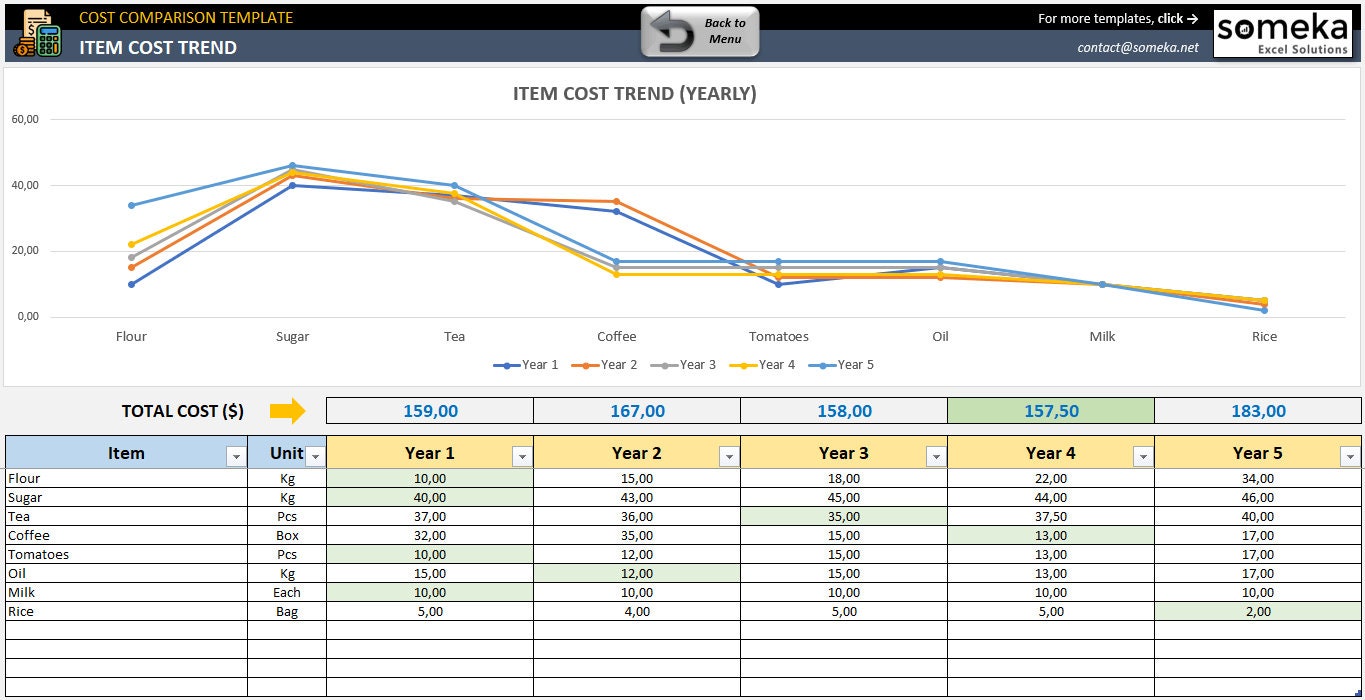Open the Year 1 filter dropdown
Viewport: 1365px width, 700px height.
(521, 455)
